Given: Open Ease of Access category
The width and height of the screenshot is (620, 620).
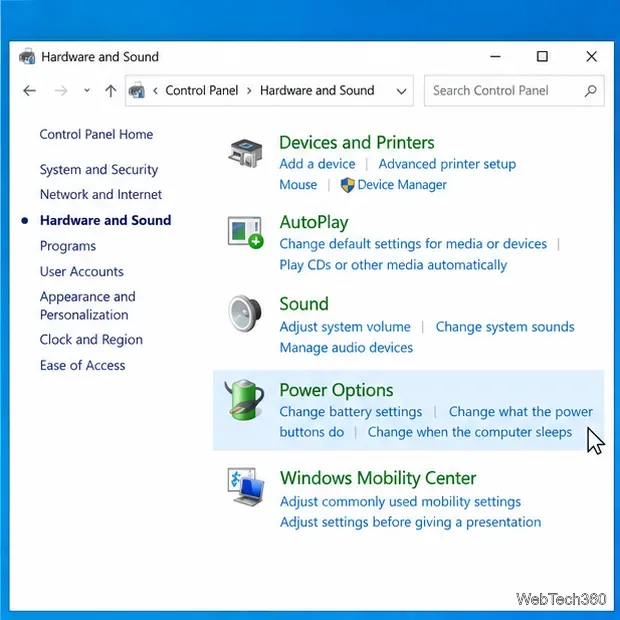Looking at the screenshot, I should pyautogui.click(x=82, y=365).
